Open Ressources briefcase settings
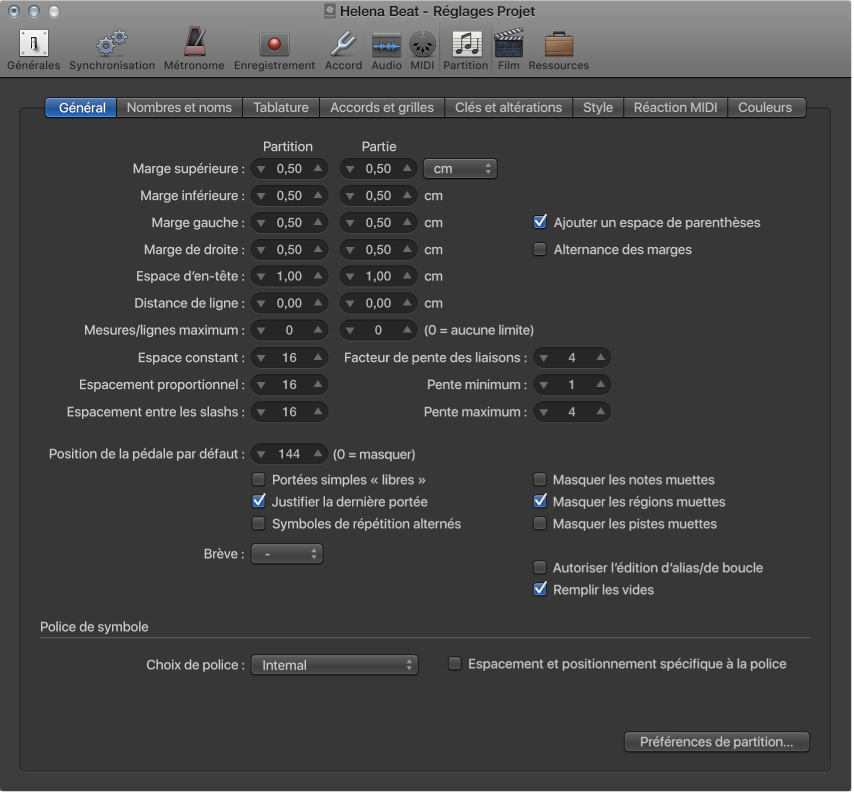 tap(558, 50)
